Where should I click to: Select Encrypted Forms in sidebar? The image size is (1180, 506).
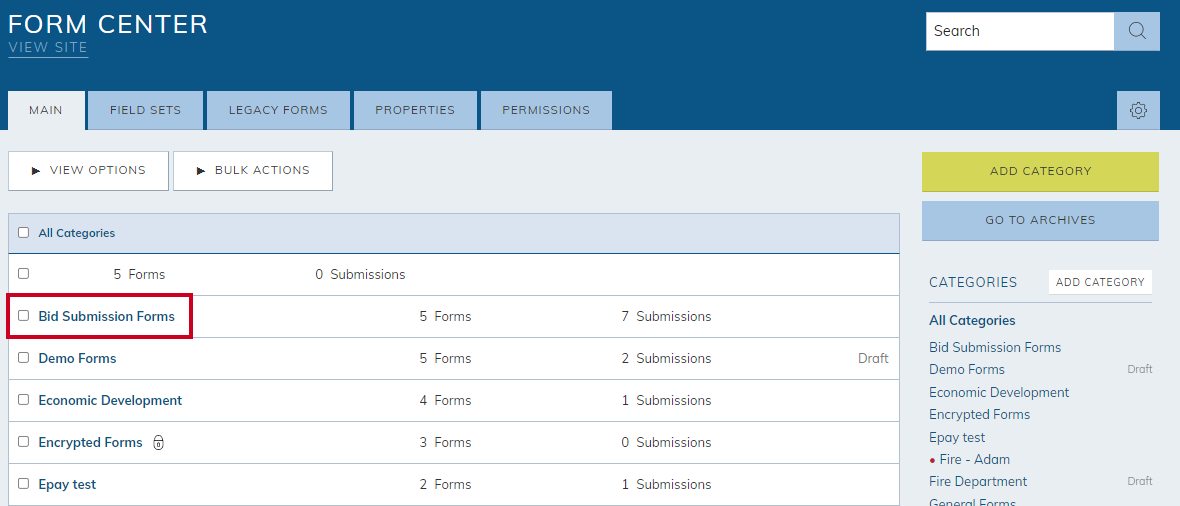[980, 415]
